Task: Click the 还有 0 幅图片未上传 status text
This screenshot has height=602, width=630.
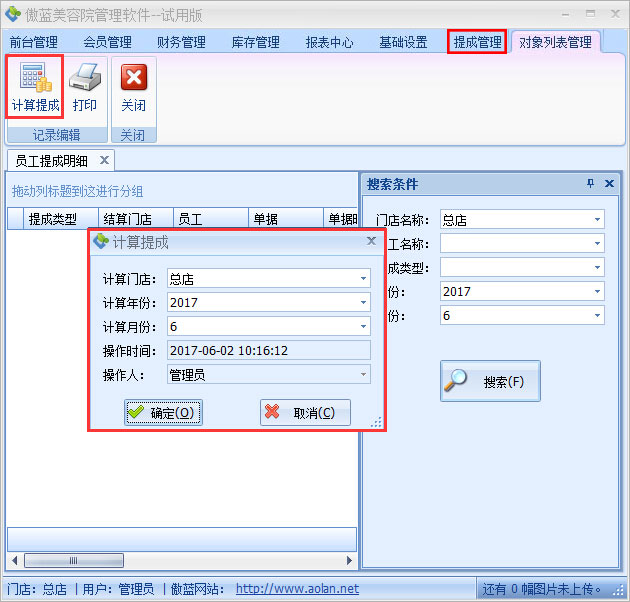Action: click(541, 589)
